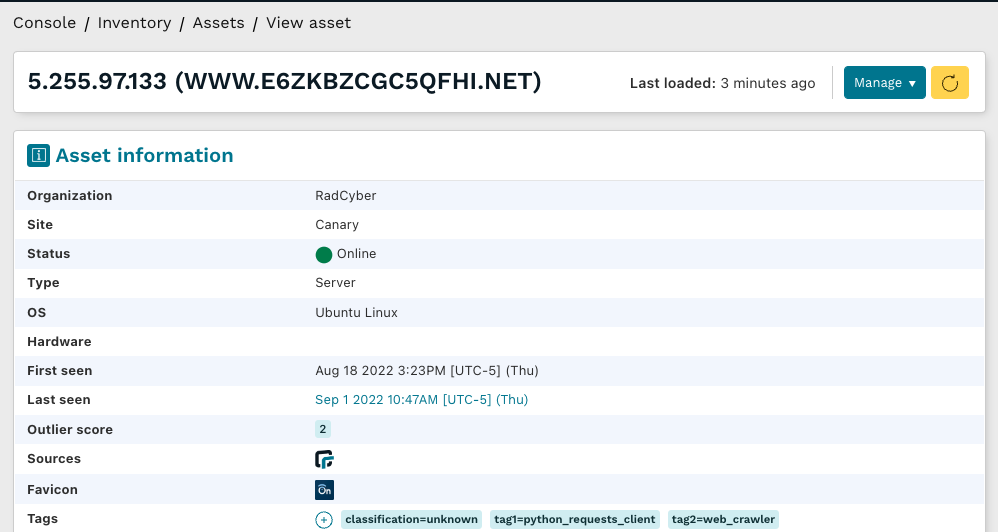Click the RadCyber organization value
Viewport: 998px width, 532px height.
point(345,196)
